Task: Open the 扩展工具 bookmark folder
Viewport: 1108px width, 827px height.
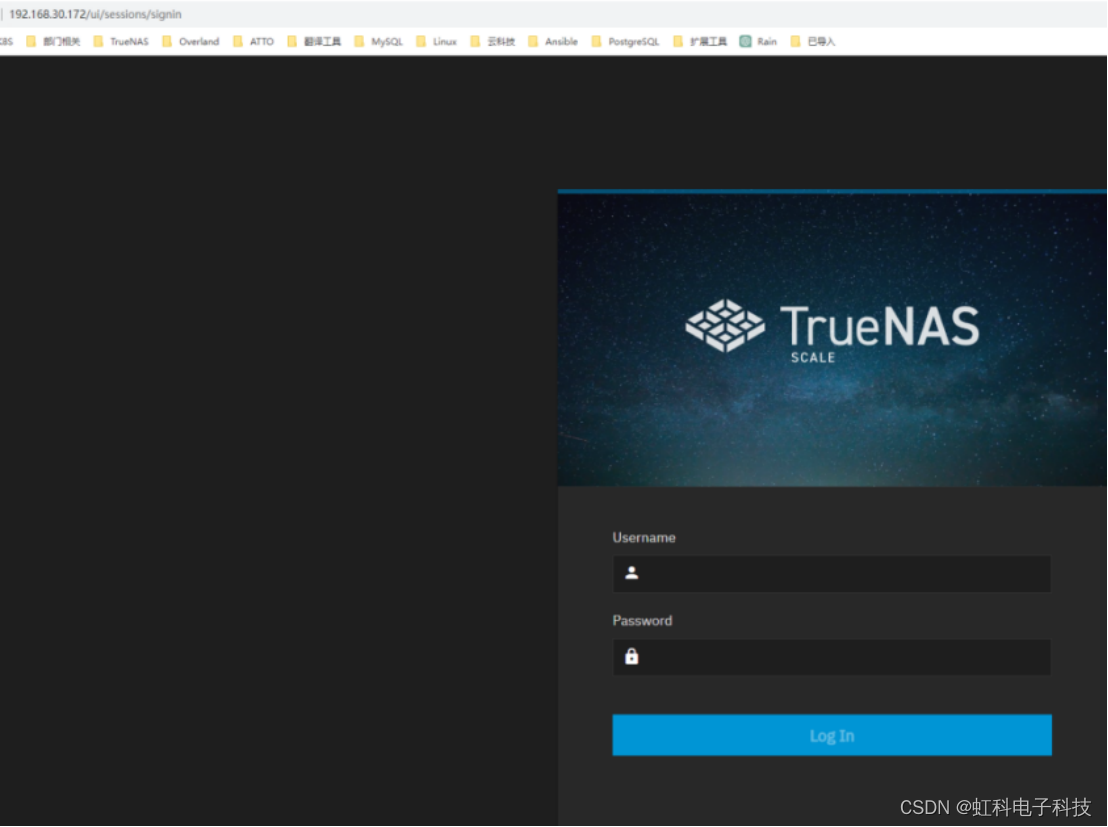Action: tap(700, 42)
